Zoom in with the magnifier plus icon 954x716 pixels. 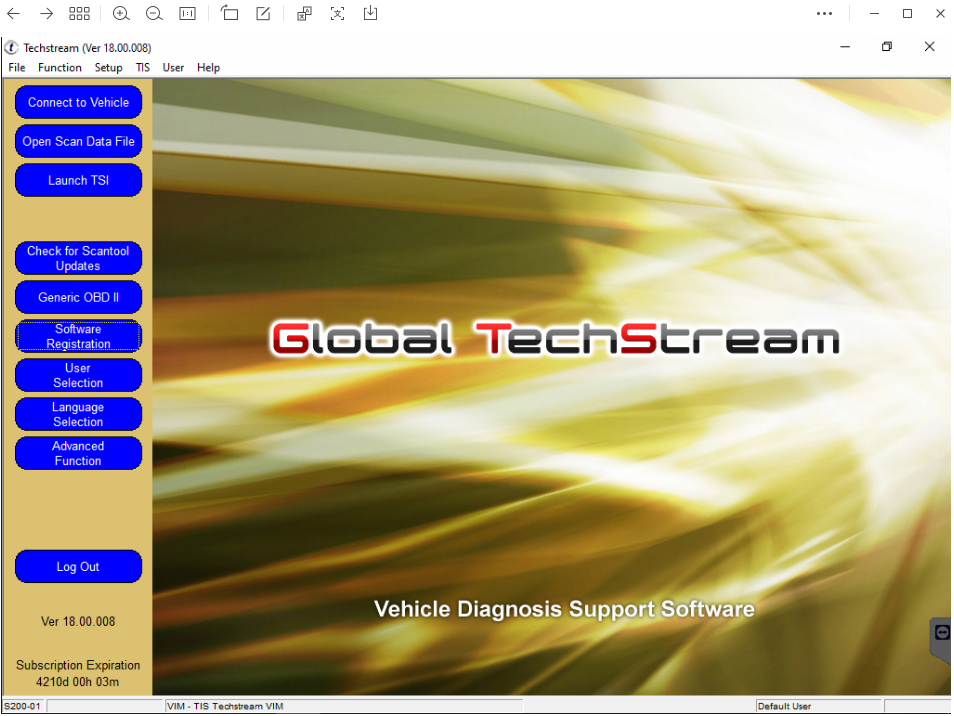click(x=121, y=13)
